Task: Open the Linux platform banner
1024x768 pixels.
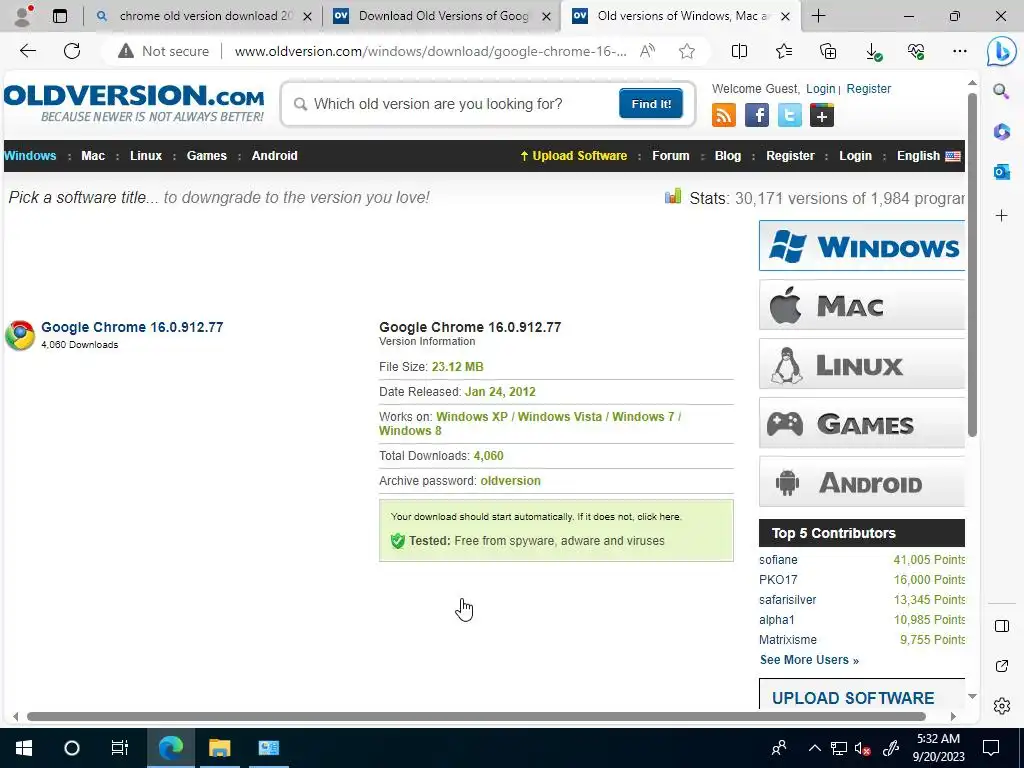Action: point(861,364)
